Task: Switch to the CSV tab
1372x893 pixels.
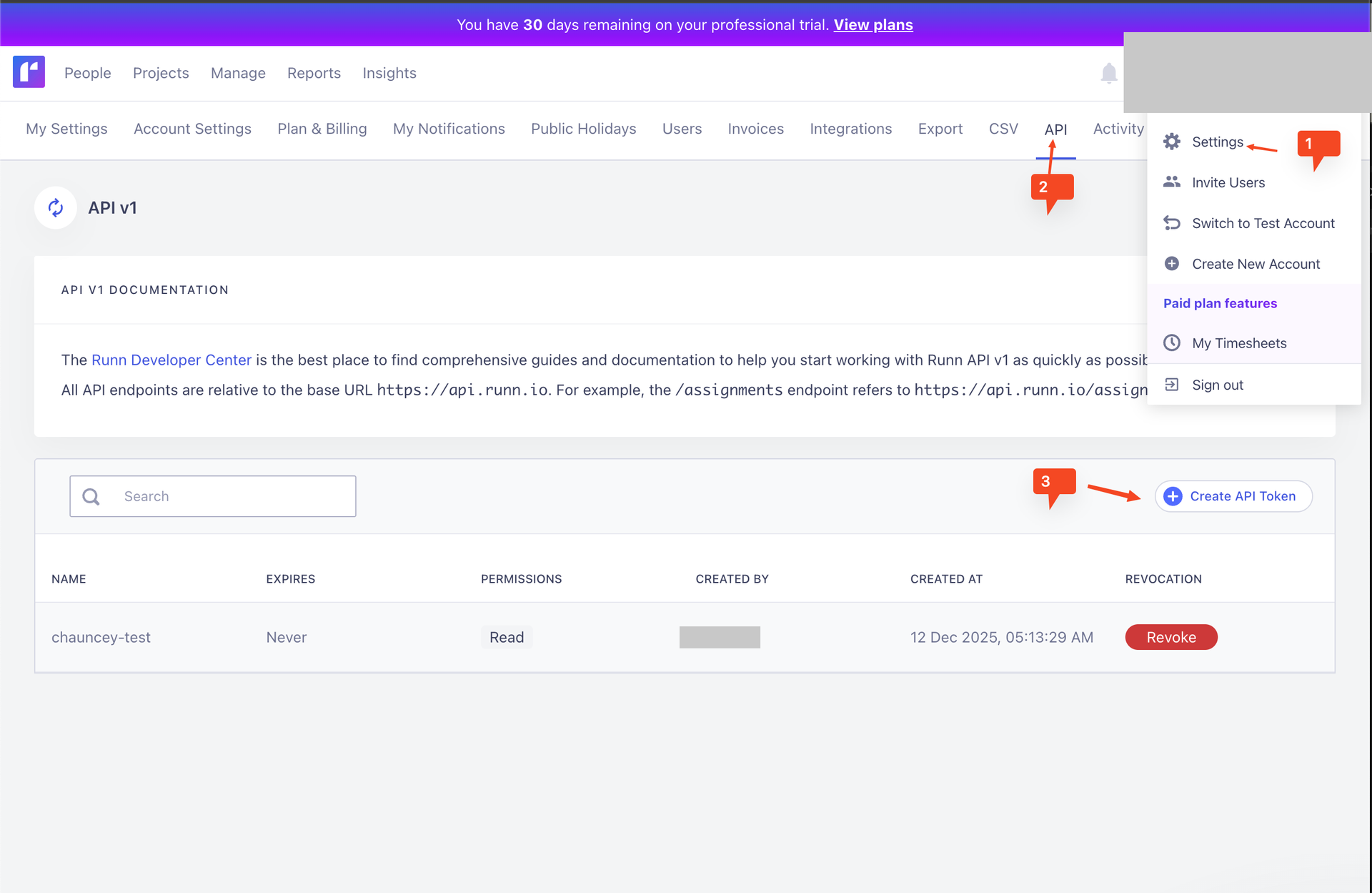Action: [x=1003, y=129]
